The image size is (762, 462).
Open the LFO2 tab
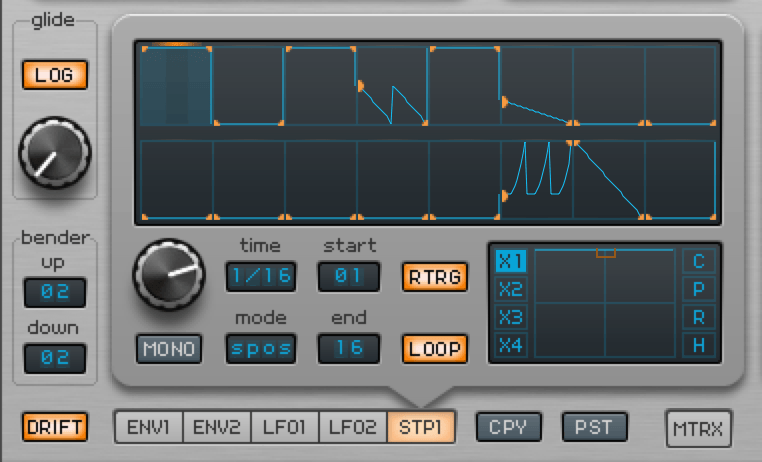coord(353,427)
